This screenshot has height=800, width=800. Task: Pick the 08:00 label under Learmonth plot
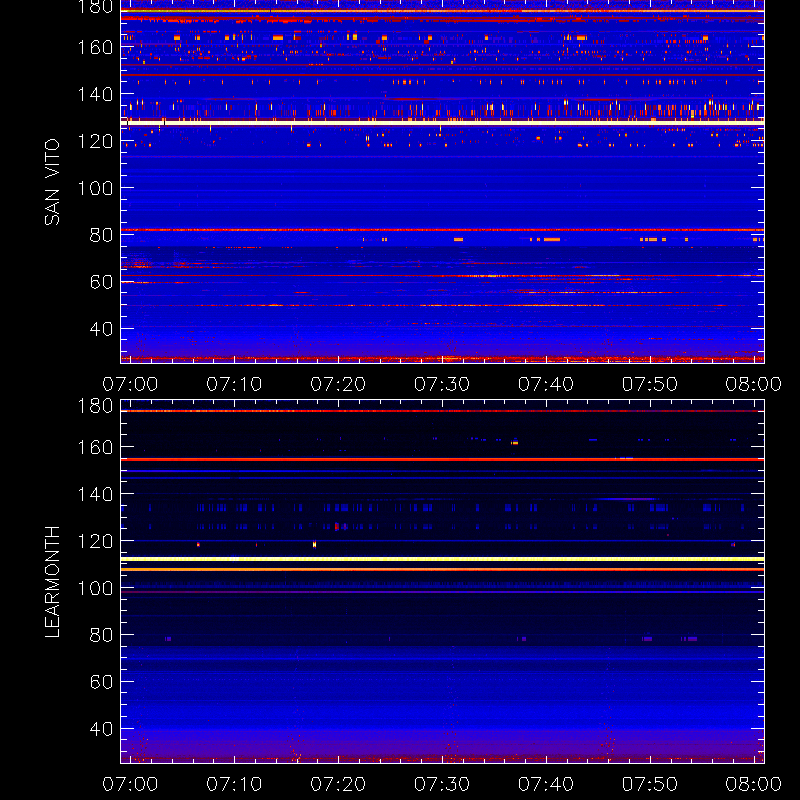pyautogui.click(x=754, y=784)
